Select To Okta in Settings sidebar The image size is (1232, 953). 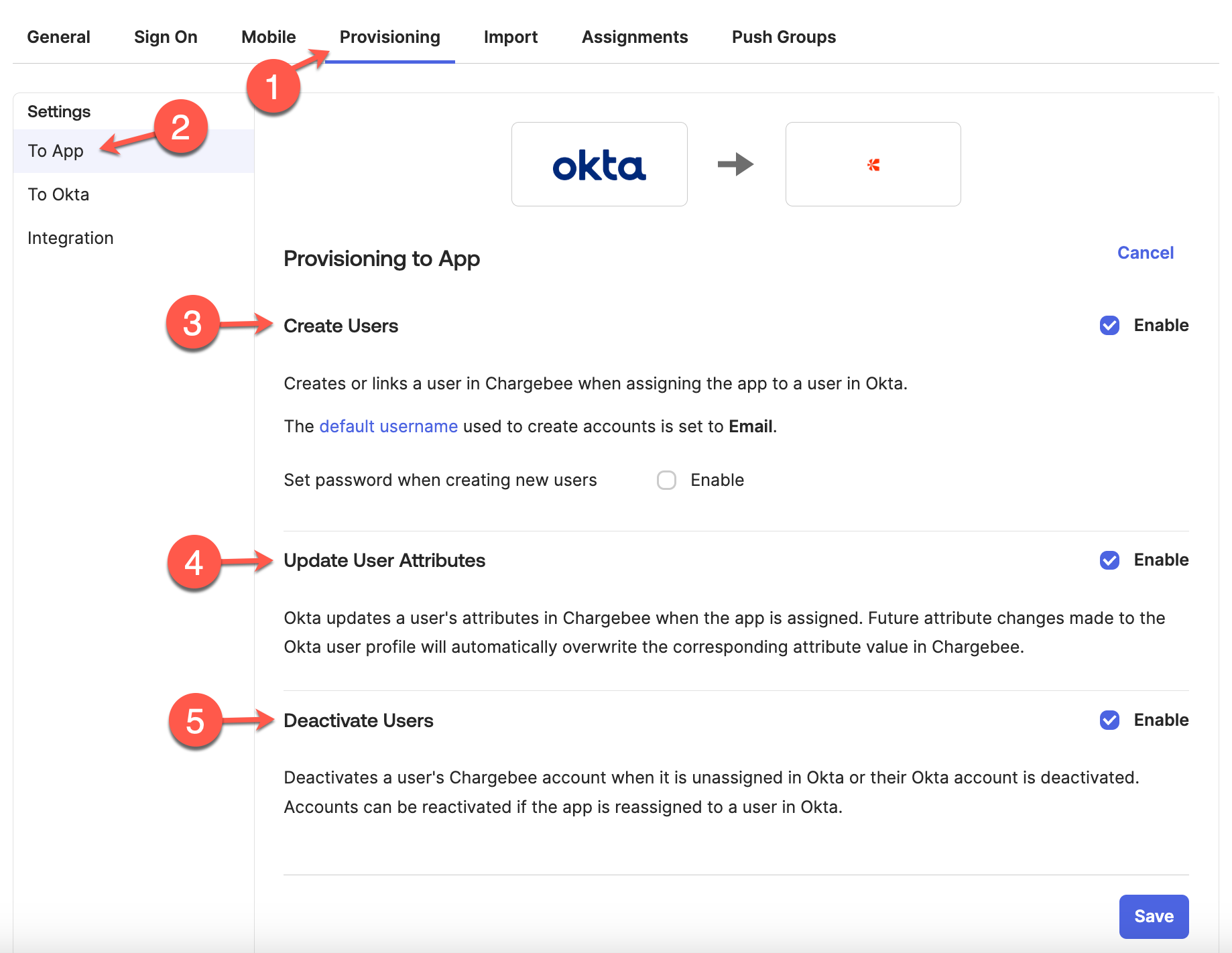click(x=58, y=195)
